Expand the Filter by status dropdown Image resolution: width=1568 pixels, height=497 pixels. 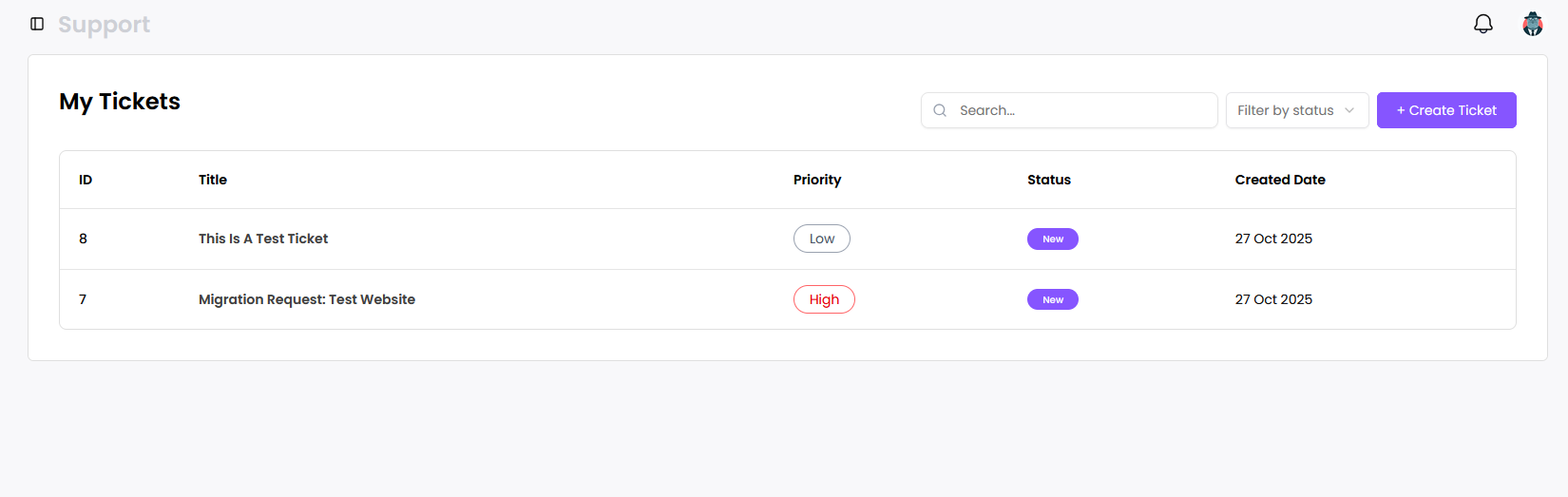(x=1297, y=110)
